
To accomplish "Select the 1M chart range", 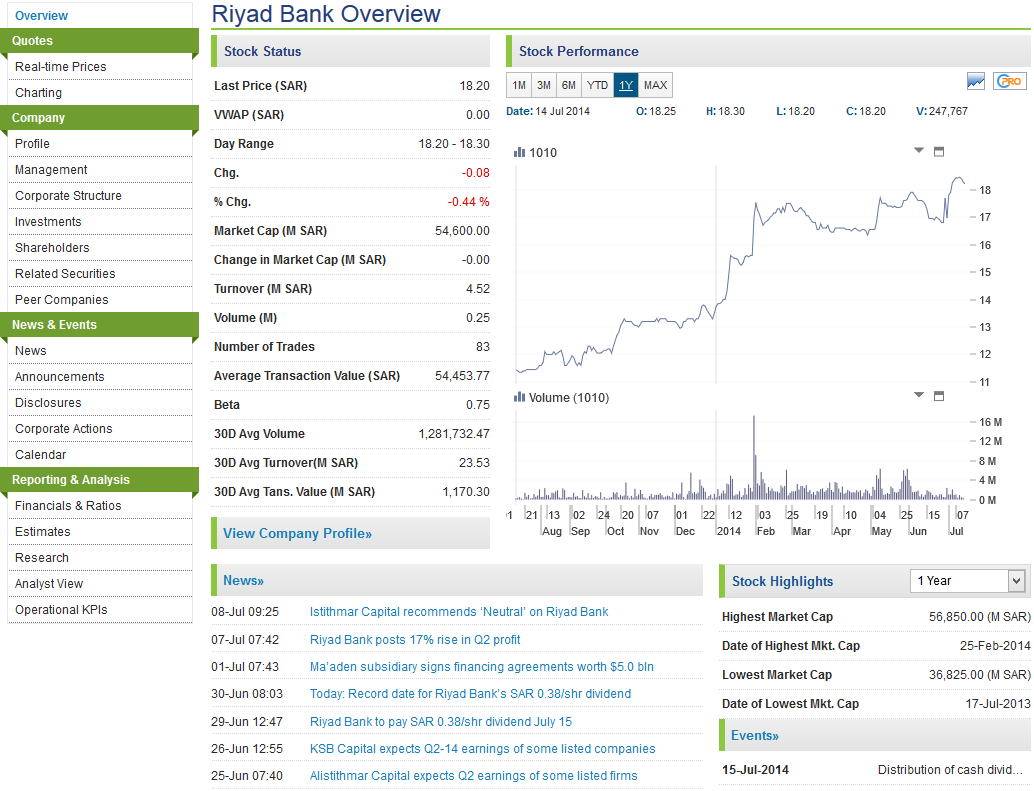I will click(x=519, y=85).
